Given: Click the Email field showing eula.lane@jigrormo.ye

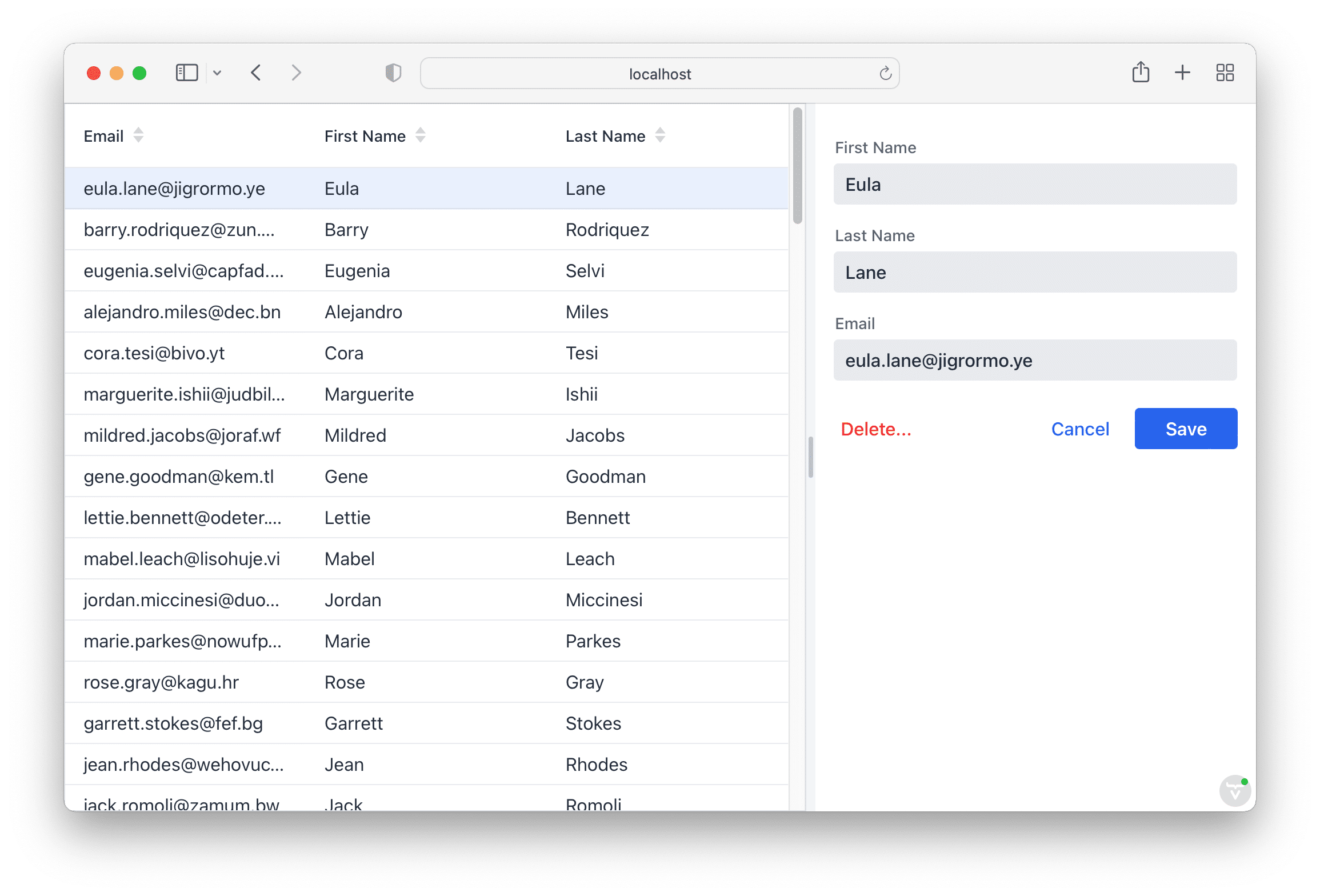Looking at the screenshot, I should 1034,360.
